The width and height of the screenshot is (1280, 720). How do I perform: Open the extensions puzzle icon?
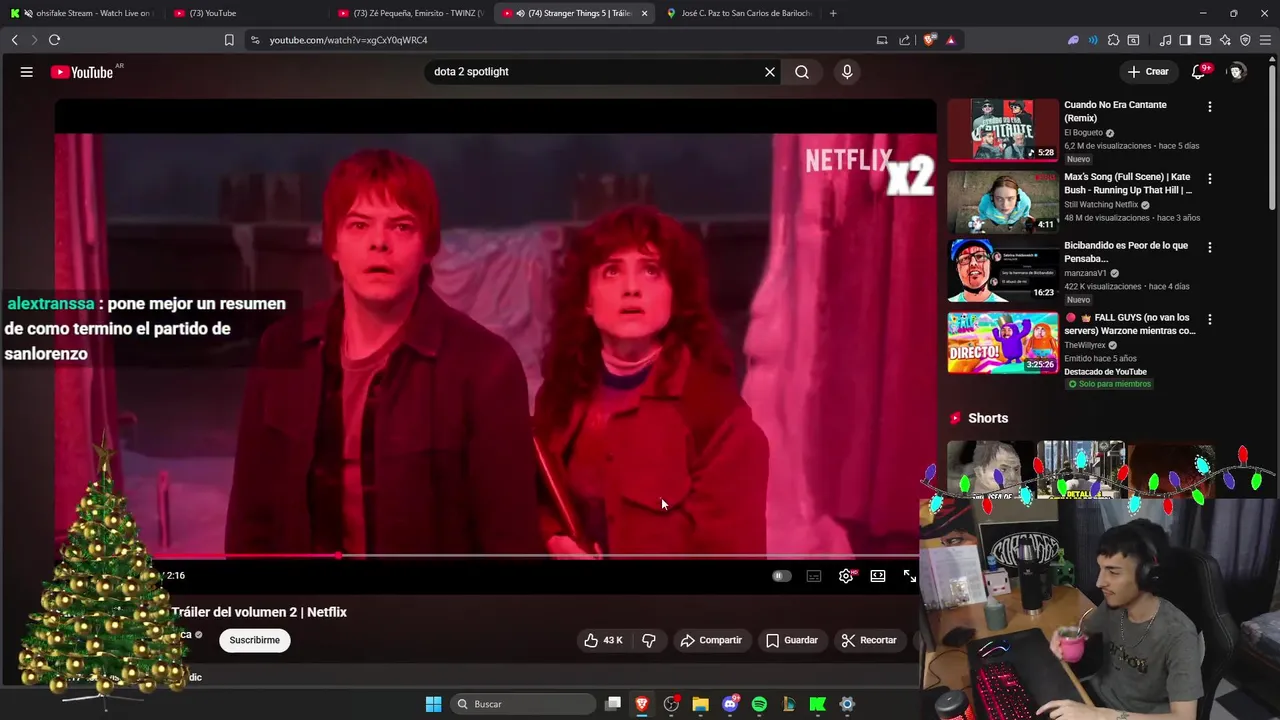tap(1113, 40)
